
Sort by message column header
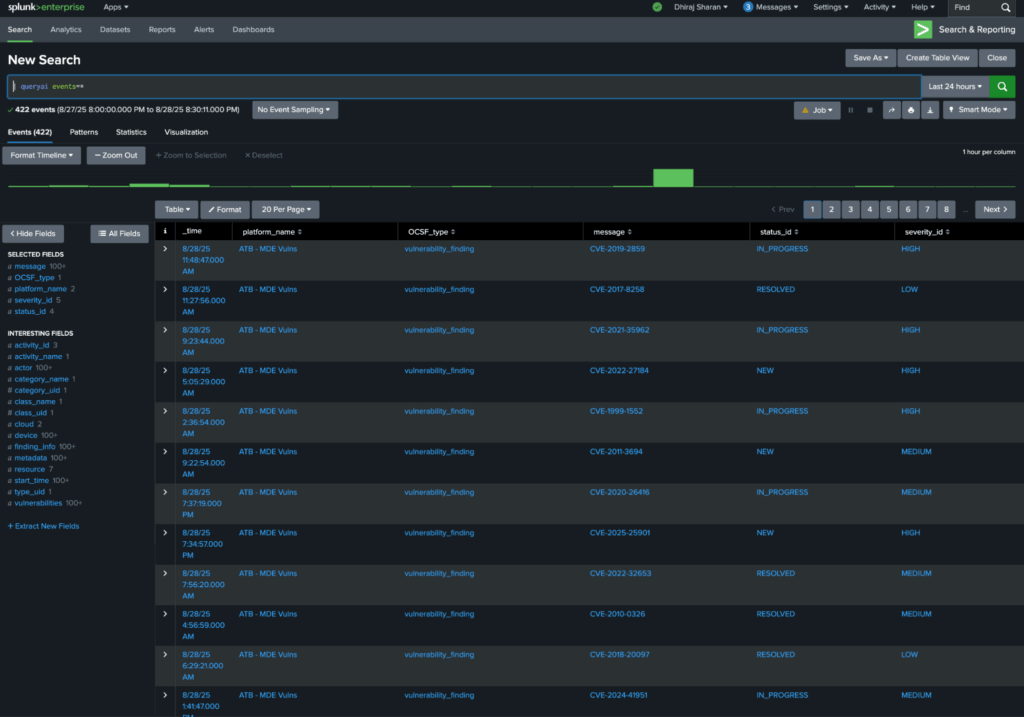[x=613, y=232]
